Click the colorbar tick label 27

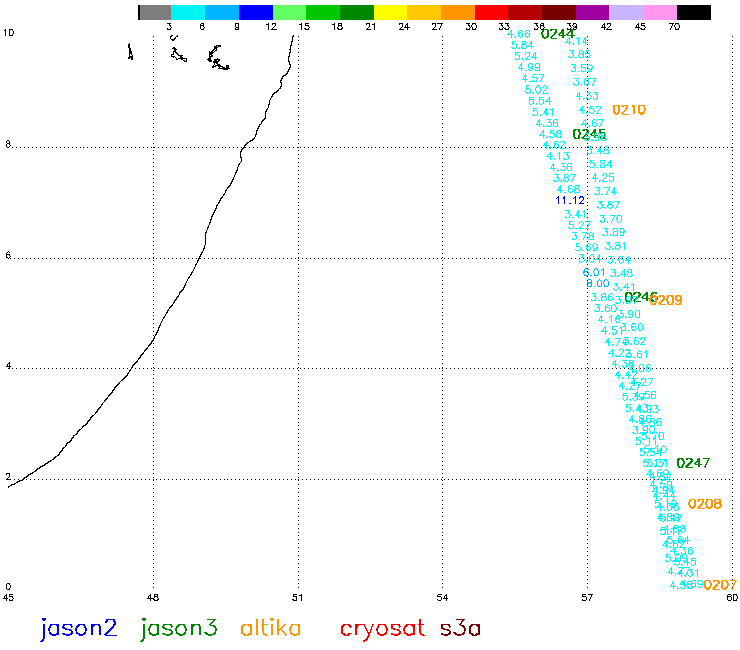click(437, 27)
